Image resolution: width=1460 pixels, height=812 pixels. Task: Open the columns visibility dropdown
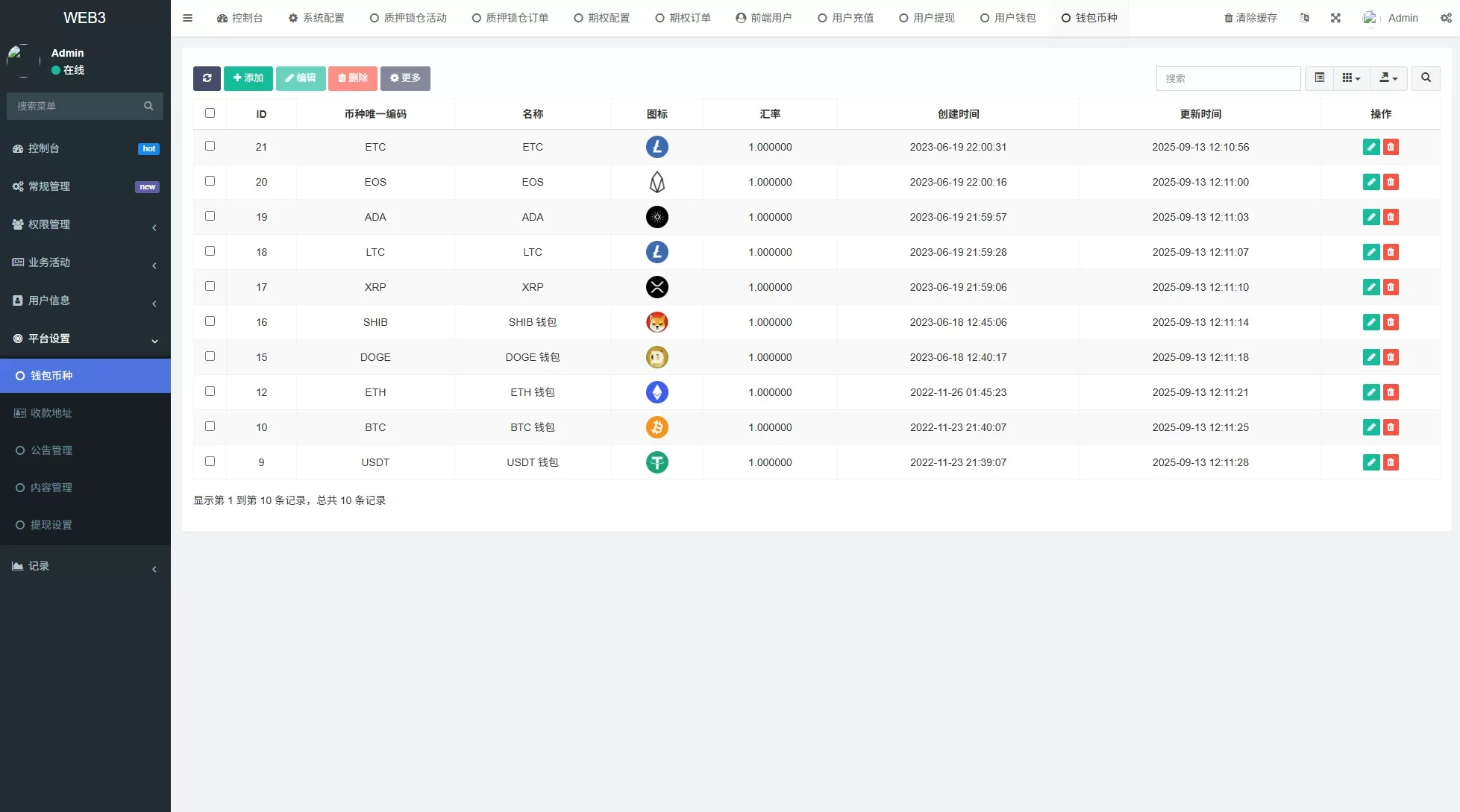click(x=1350, y=78)
